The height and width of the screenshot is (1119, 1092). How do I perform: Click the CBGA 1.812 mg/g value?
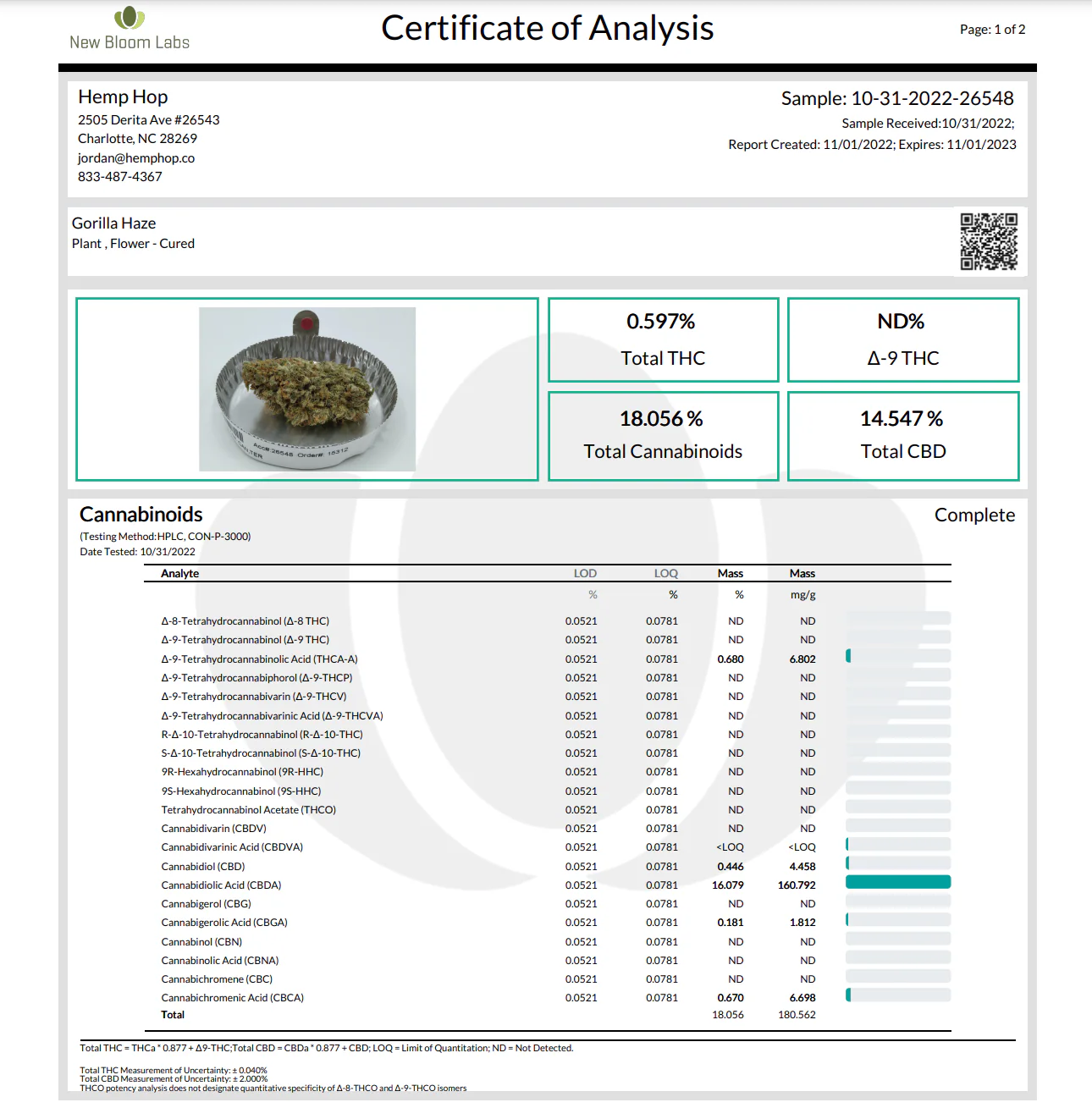click(x=802, y=923)
